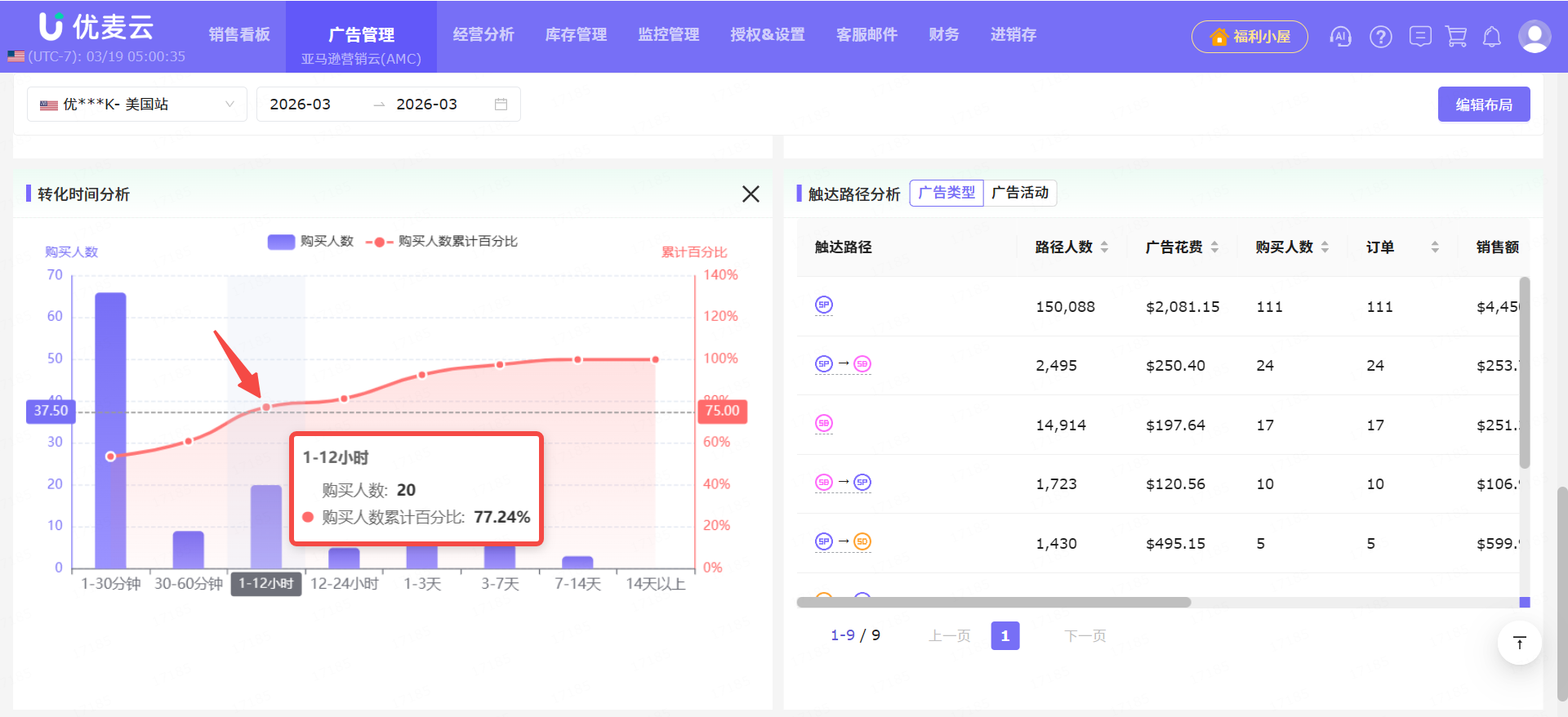This screenshot has width=1568, height=717.
Task: Click the $2,081.15 ad spend cell
Action: [x=1183, y=307]
